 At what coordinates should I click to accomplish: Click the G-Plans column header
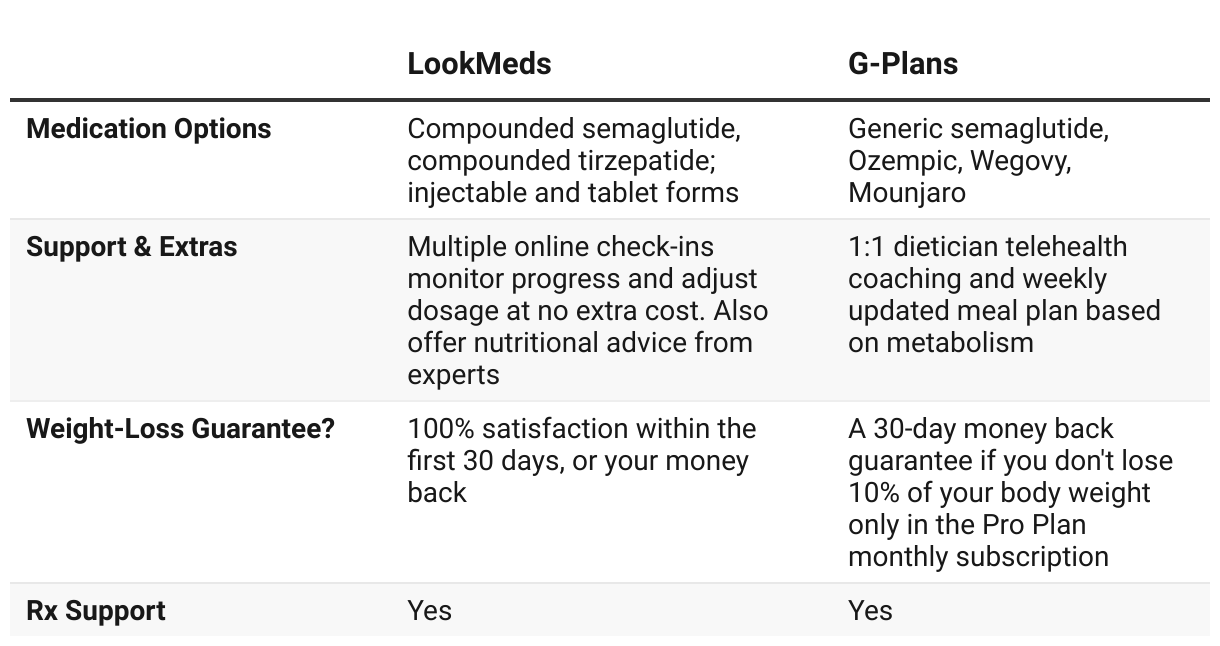(x=903, y=64)
